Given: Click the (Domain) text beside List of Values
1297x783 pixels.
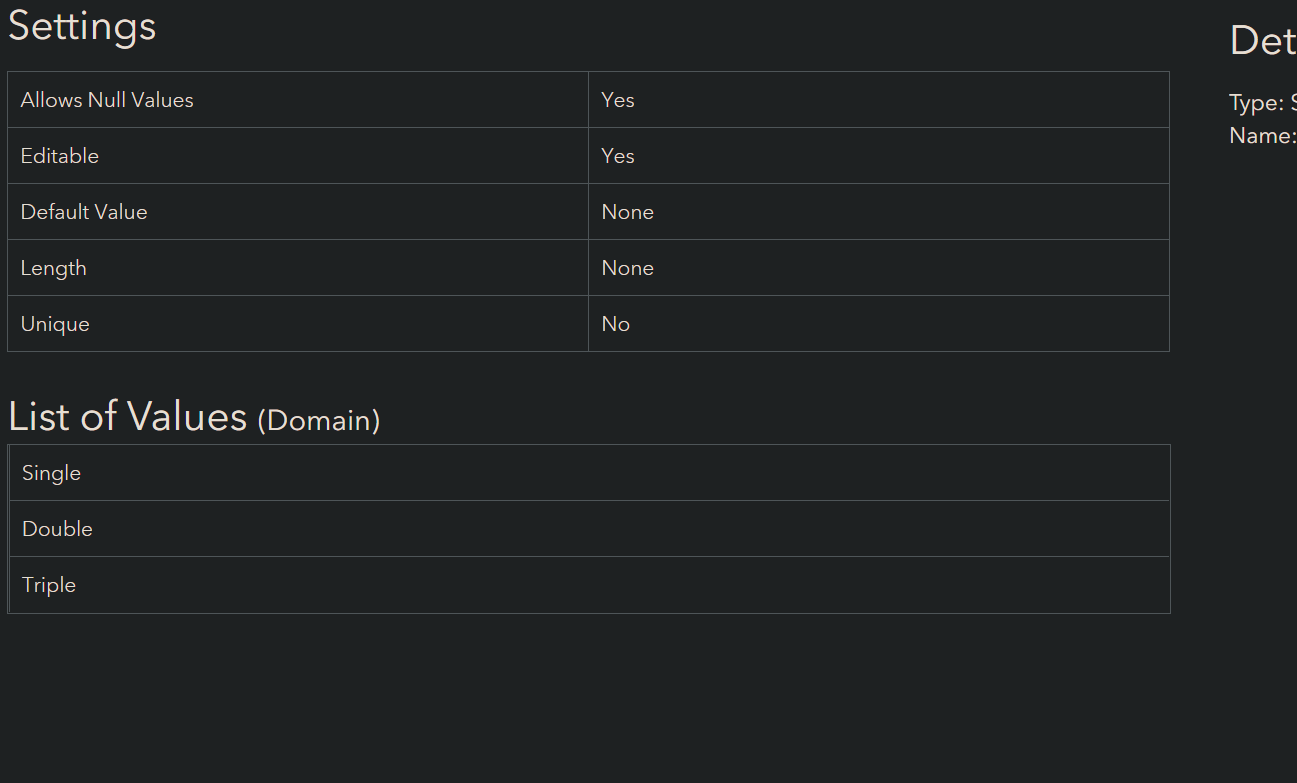Looking at the screenshot, I should tap(319, 420).
